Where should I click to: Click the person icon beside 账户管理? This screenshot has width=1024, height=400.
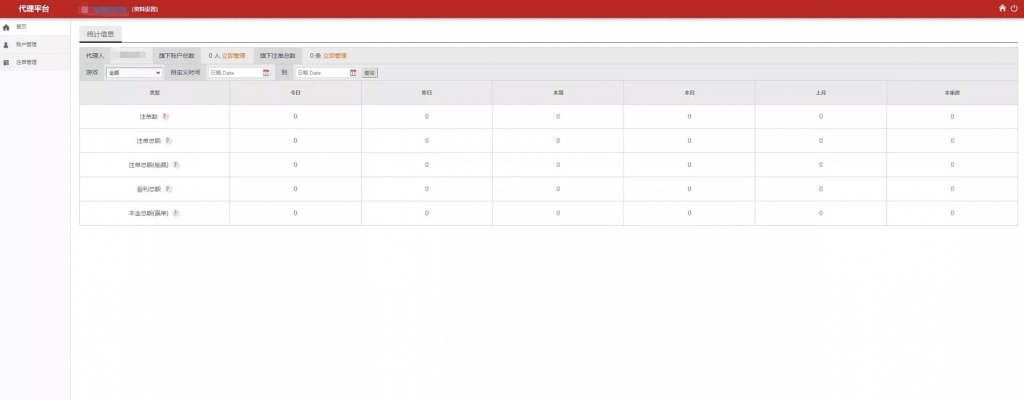click(6, 45)
